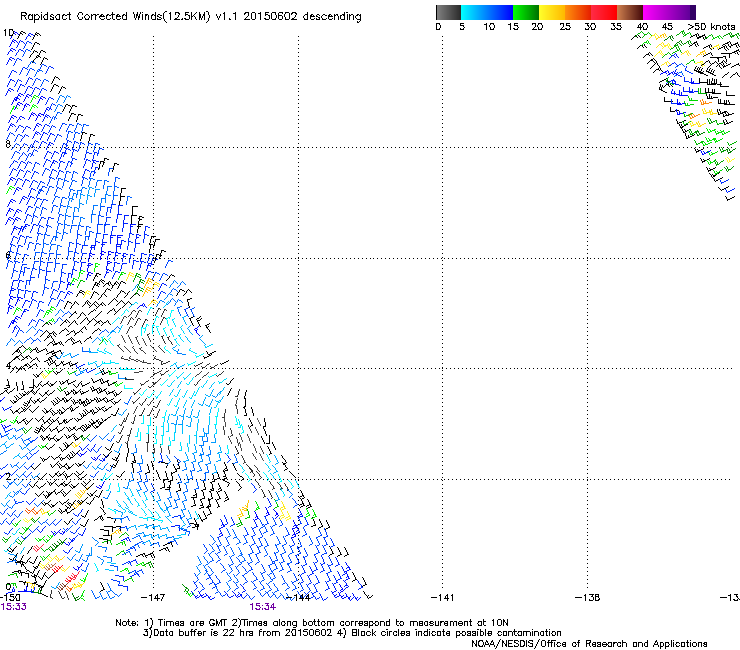Click the '-141' longitude label
This screenshot has height=650, width=740.
pyautogui.click(x=442, y=598)
